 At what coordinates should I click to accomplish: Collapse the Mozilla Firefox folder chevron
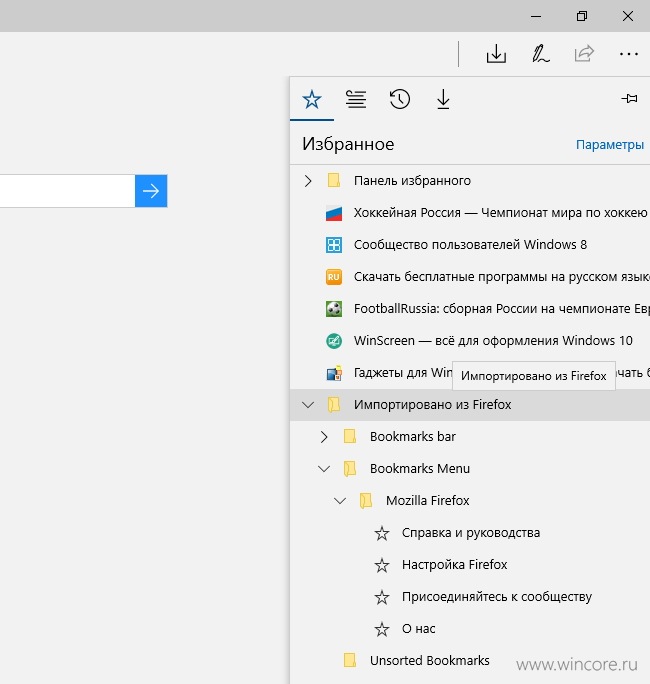click(340, 501)
